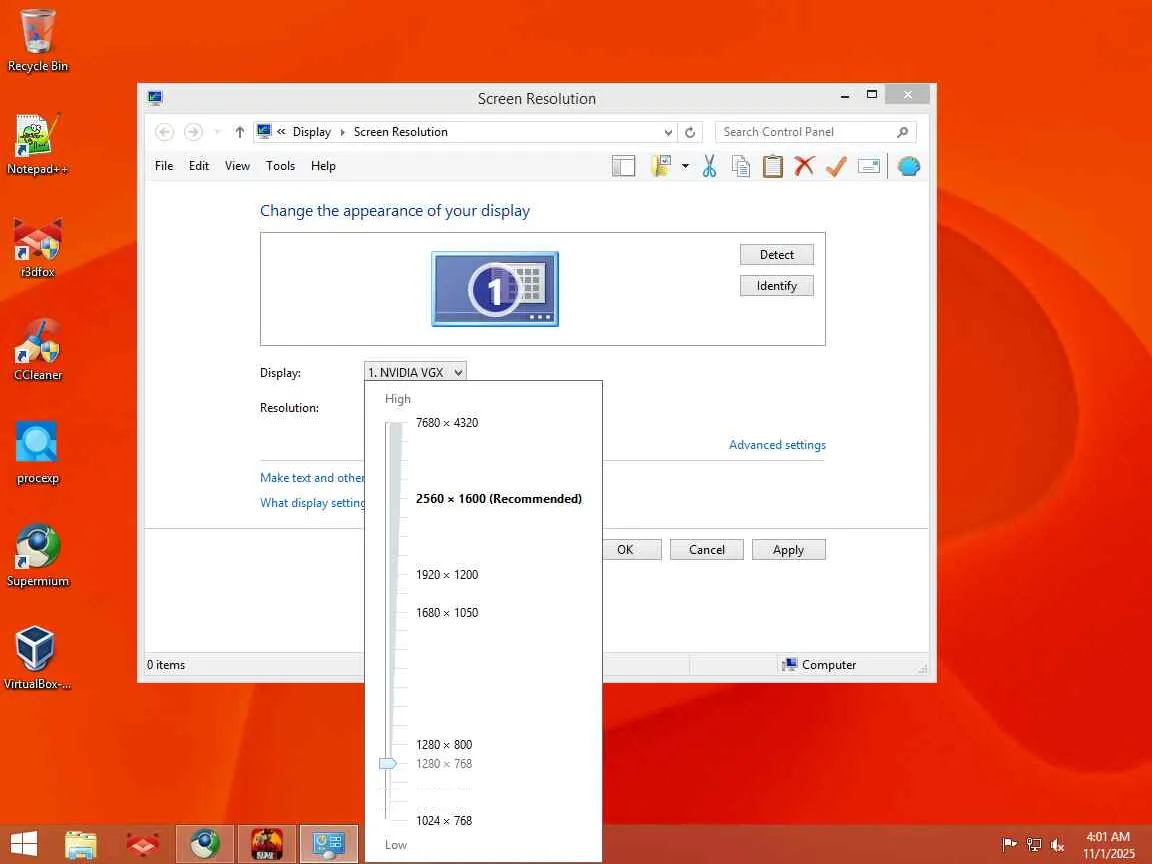
Task: Click the Email envelope toolbar icon
Action: pos(868,166)
